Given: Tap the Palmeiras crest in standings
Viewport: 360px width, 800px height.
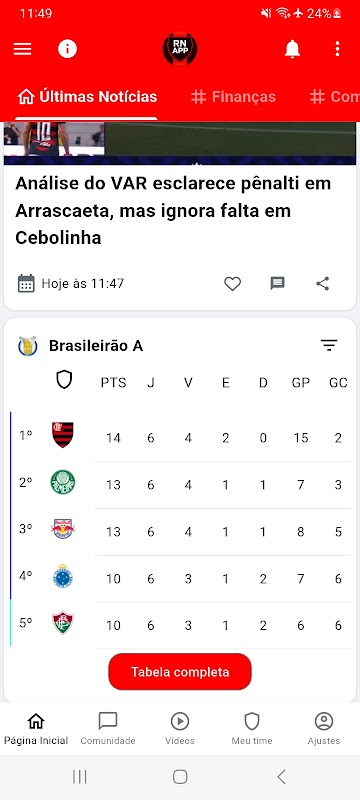Looking at the screenshot, I should [x=63, y=482].
